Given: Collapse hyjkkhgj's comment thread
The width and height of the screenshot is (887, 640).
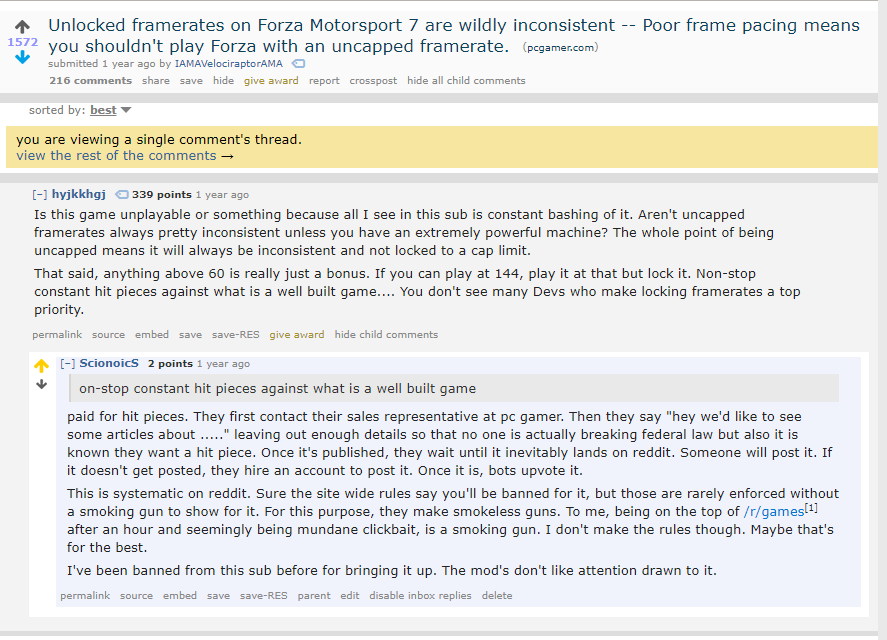Looking at the screenshot, I should tap(39, 195).
